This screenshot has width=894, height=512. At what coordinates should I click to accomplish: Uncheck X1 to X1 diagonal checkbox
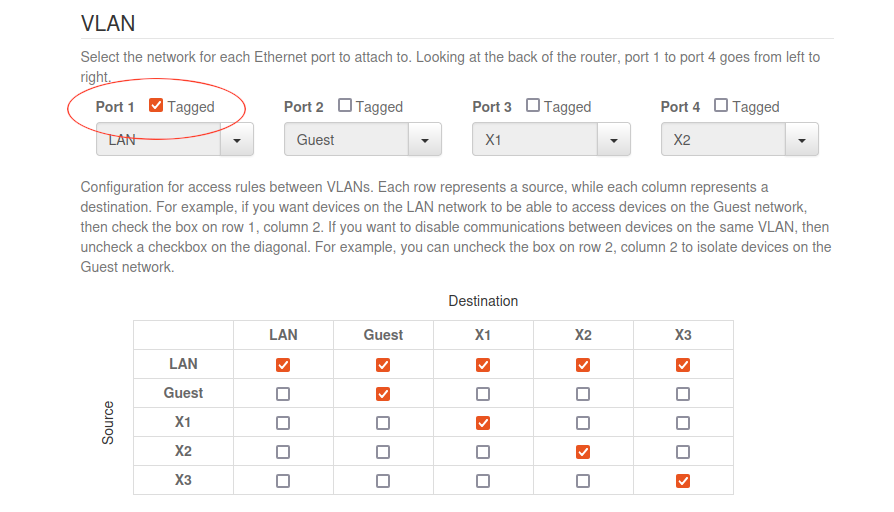(x=483, y=423)
